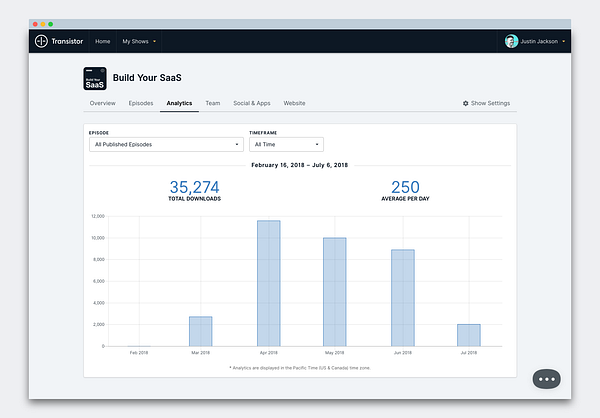Open the Social & Apps tab
The width and height of the screenshot is (600, 418).
tap(252, 103)
